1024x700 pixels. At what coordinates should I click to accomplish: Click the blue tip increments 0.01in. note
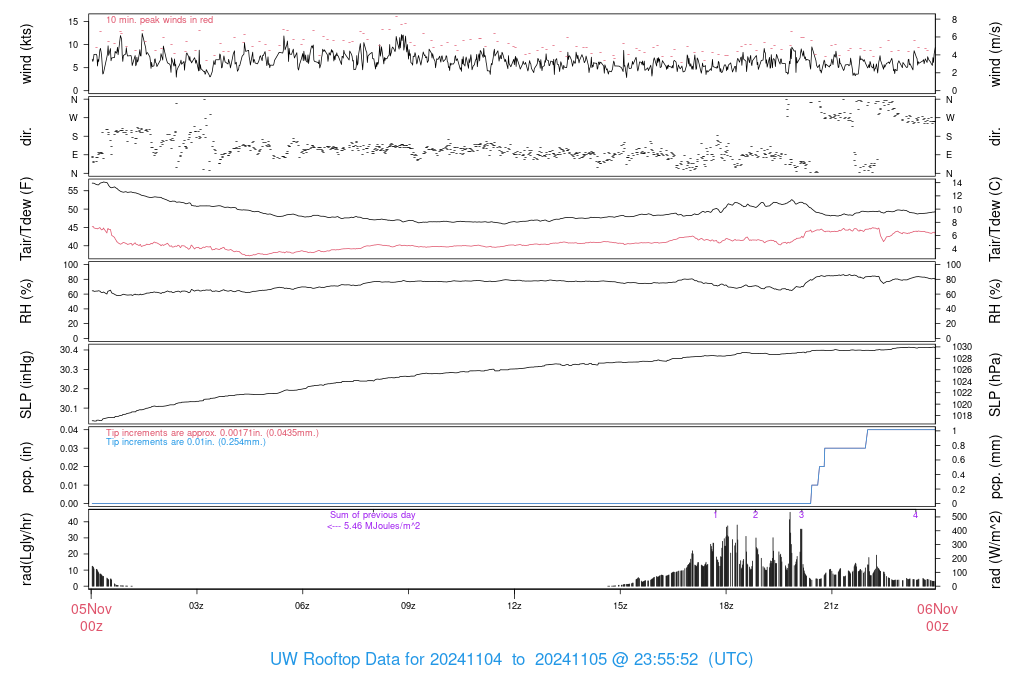pyautogui.click(x=186, y=441)
